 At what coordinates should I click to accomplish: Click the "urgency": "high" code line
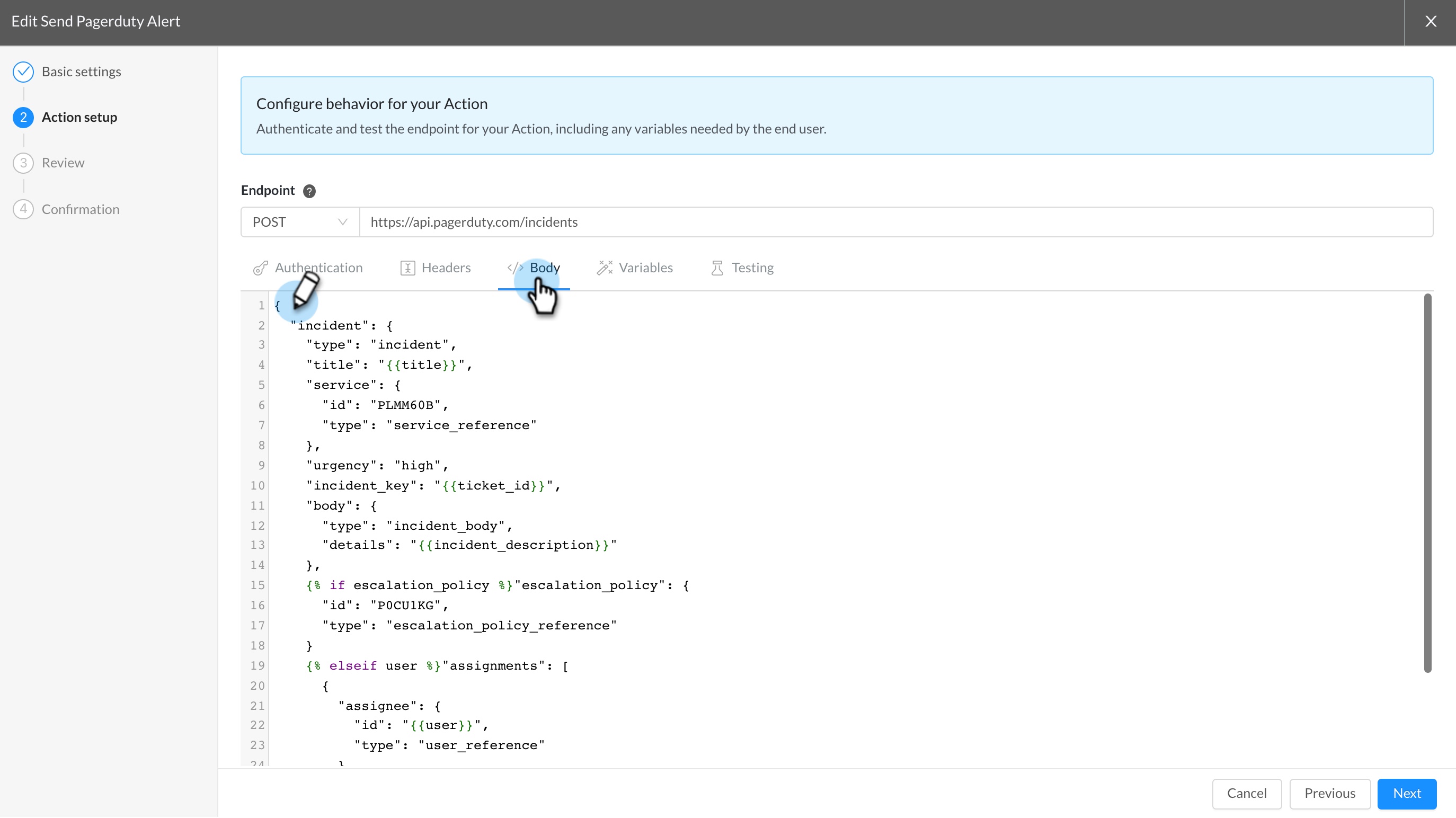(377, 466)
